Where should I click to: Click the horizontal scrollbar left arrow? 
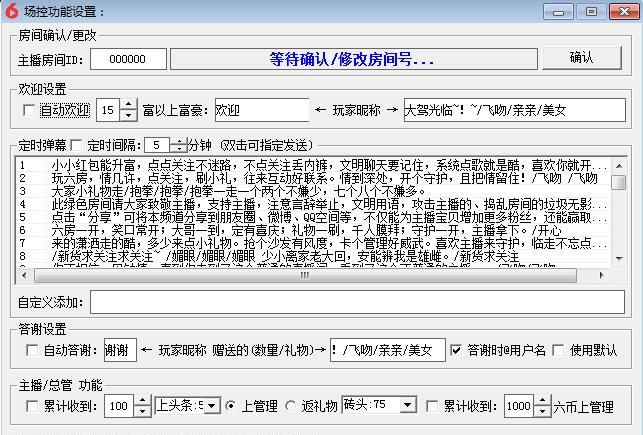pos(25,276)
